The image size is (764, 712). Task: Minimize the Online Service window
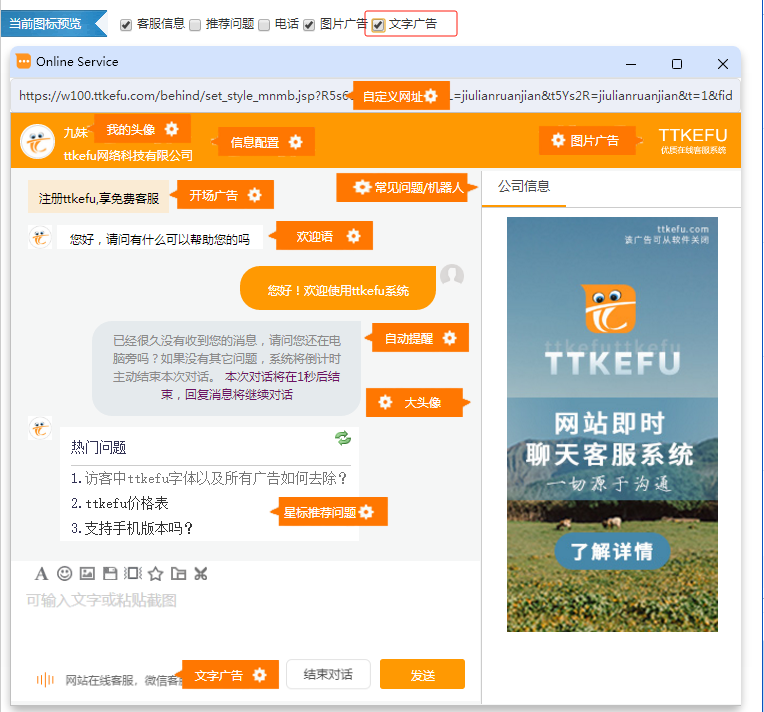pos(631,64)
